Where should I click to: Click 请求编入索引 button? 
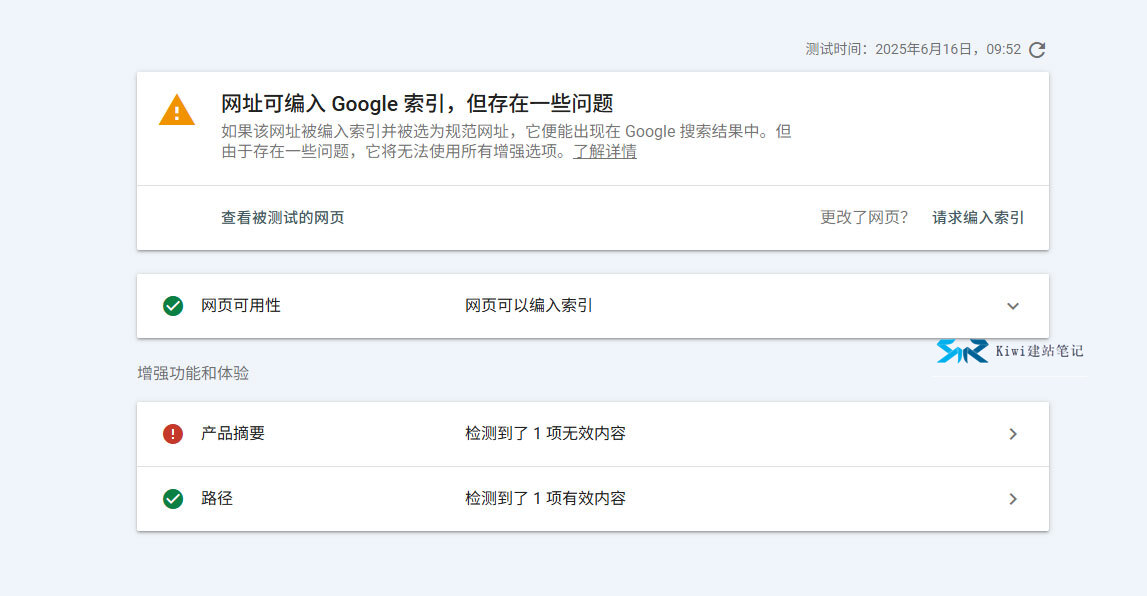(x=978, y=217)
